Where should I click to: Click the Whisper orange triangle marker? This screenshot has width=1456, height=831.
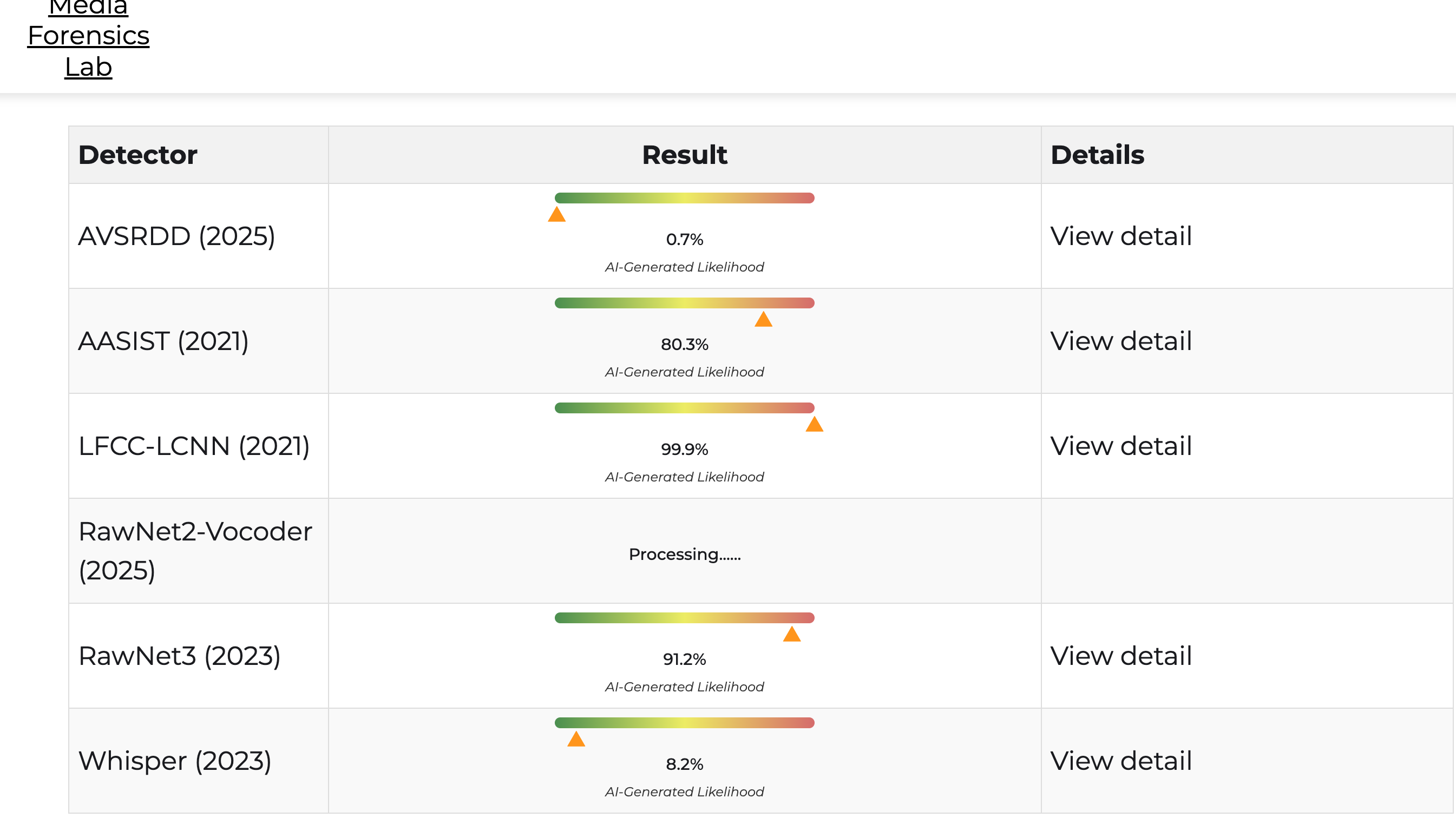pos(576,740)
